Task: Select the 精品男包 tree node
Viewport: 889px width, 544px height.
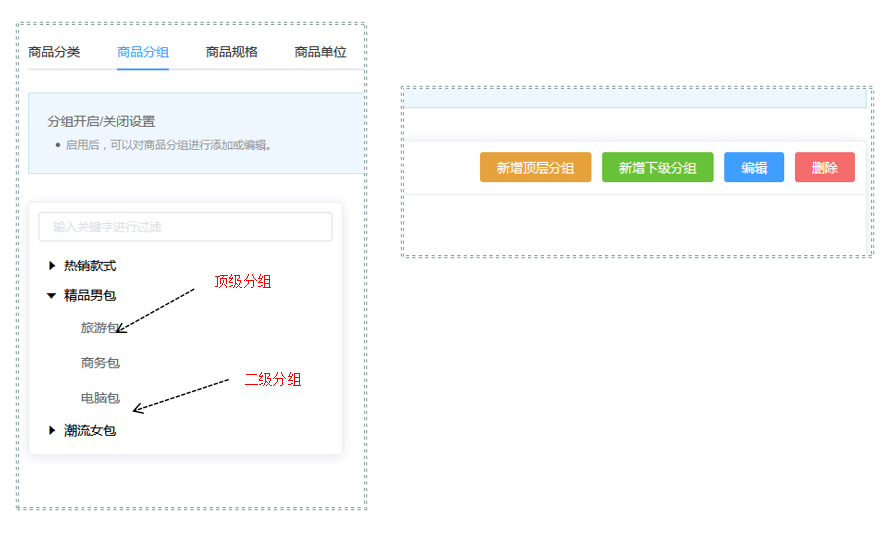Action: [x=90, y=296]
